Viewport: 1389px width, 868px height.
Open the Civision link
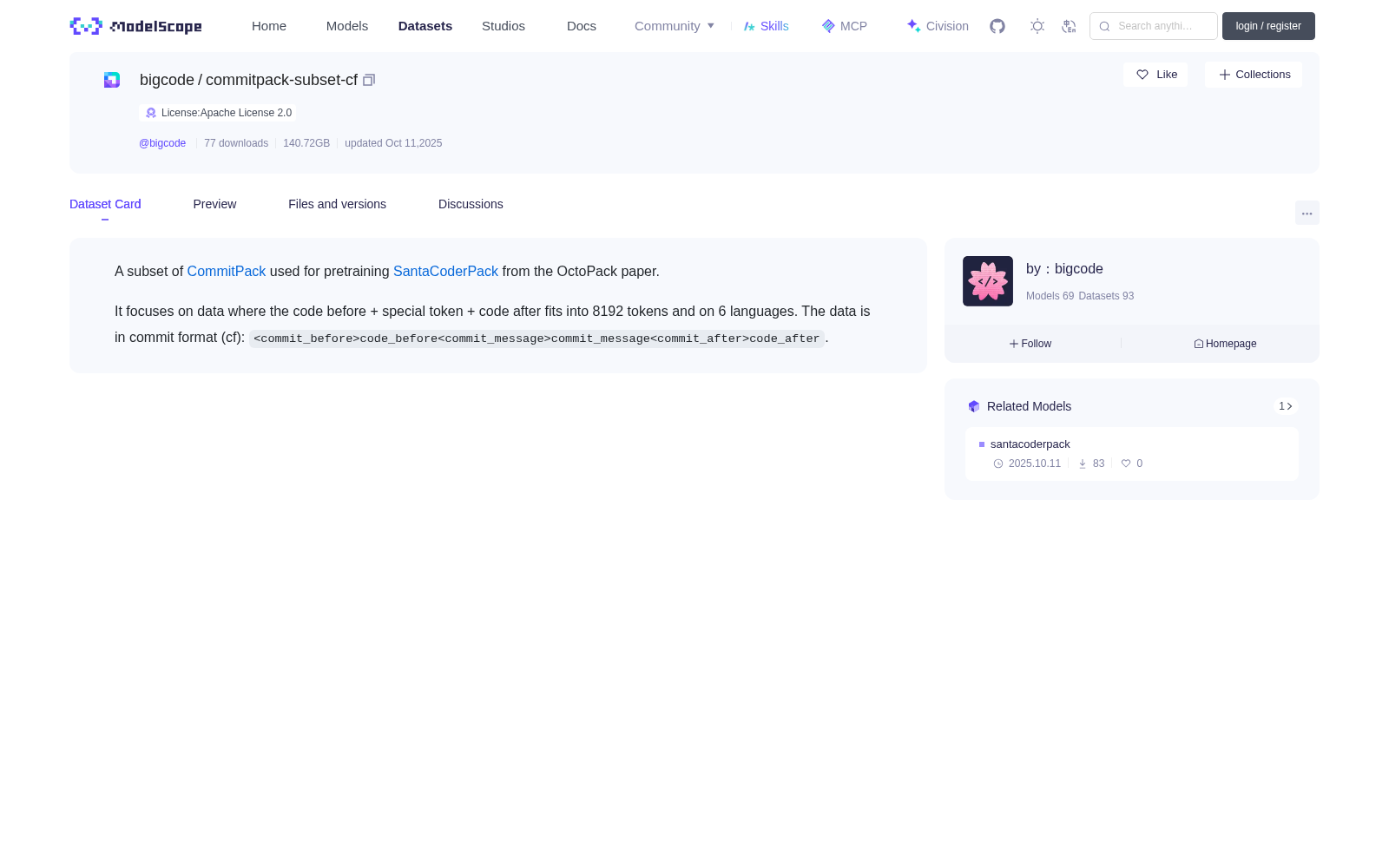point(938,26)
